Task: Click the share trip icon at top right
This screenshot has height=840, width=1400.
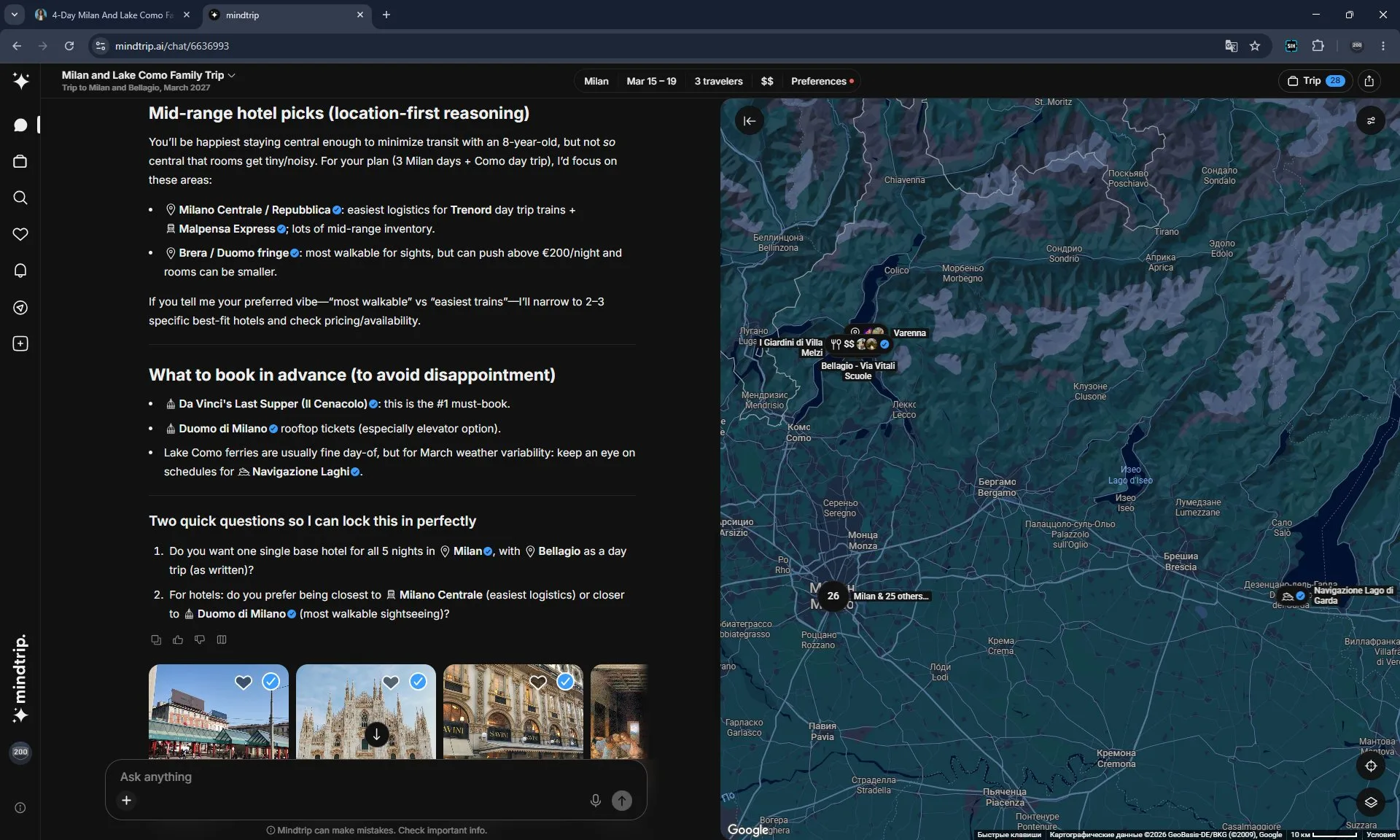Action: (1369, 81)
